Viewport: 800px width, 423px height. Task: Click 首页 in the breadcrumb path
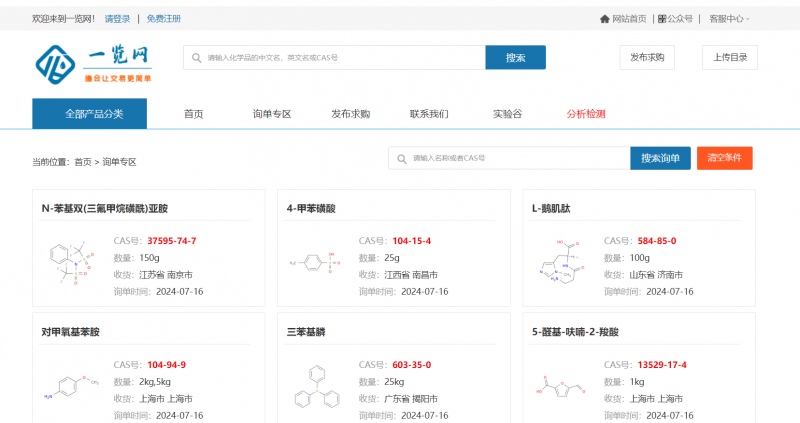point(83,162)
